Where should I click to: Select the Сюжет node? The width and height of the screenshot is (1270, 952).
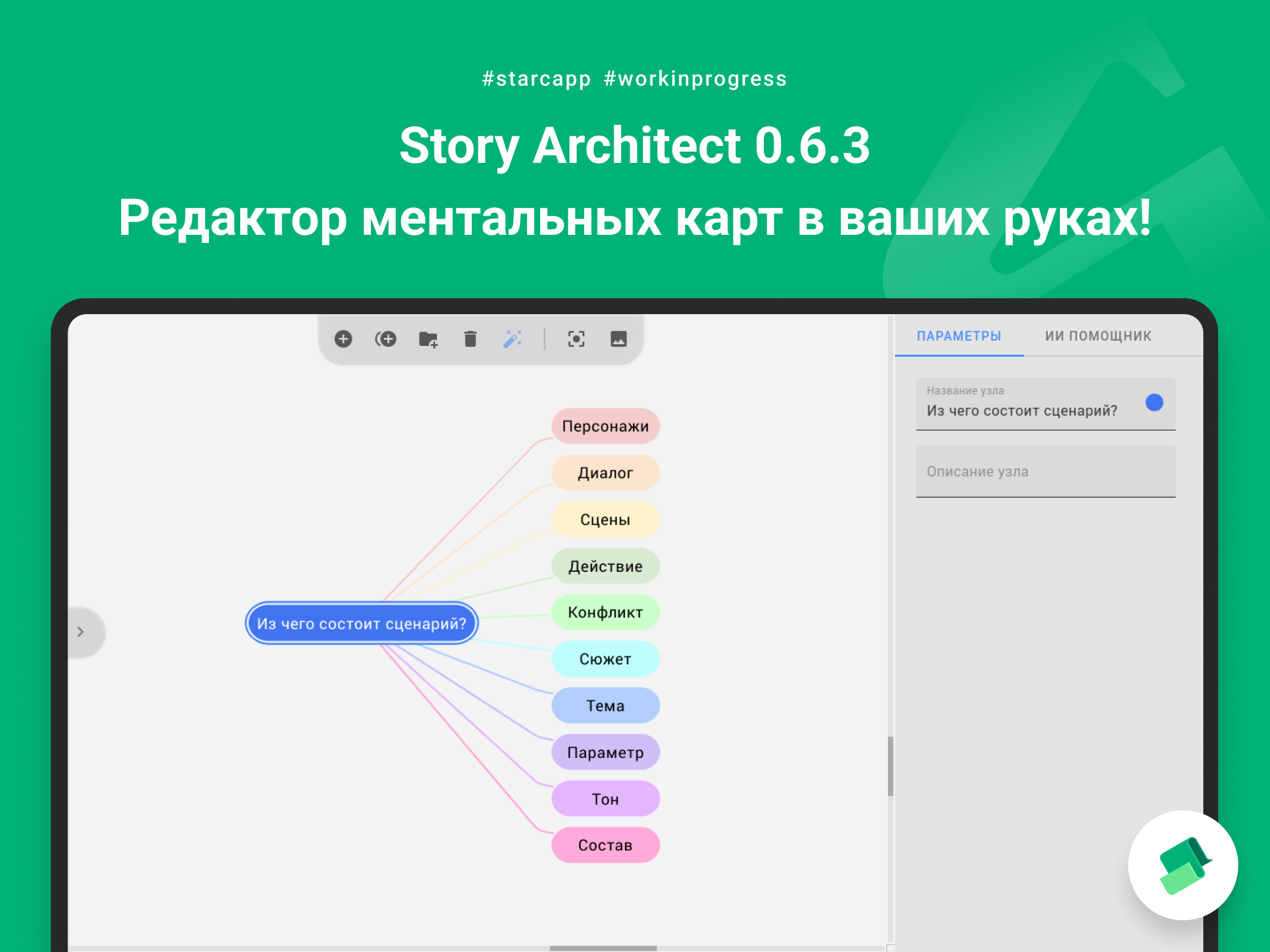[x=605, y=659]
